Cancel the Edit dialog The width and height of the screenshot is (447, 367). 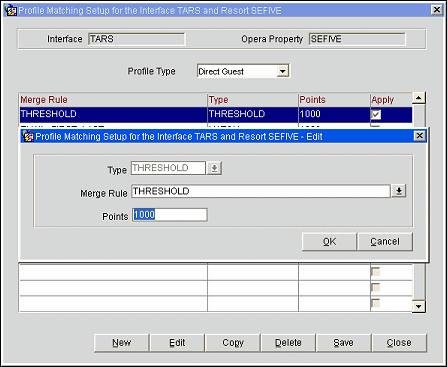coord(385,242)
